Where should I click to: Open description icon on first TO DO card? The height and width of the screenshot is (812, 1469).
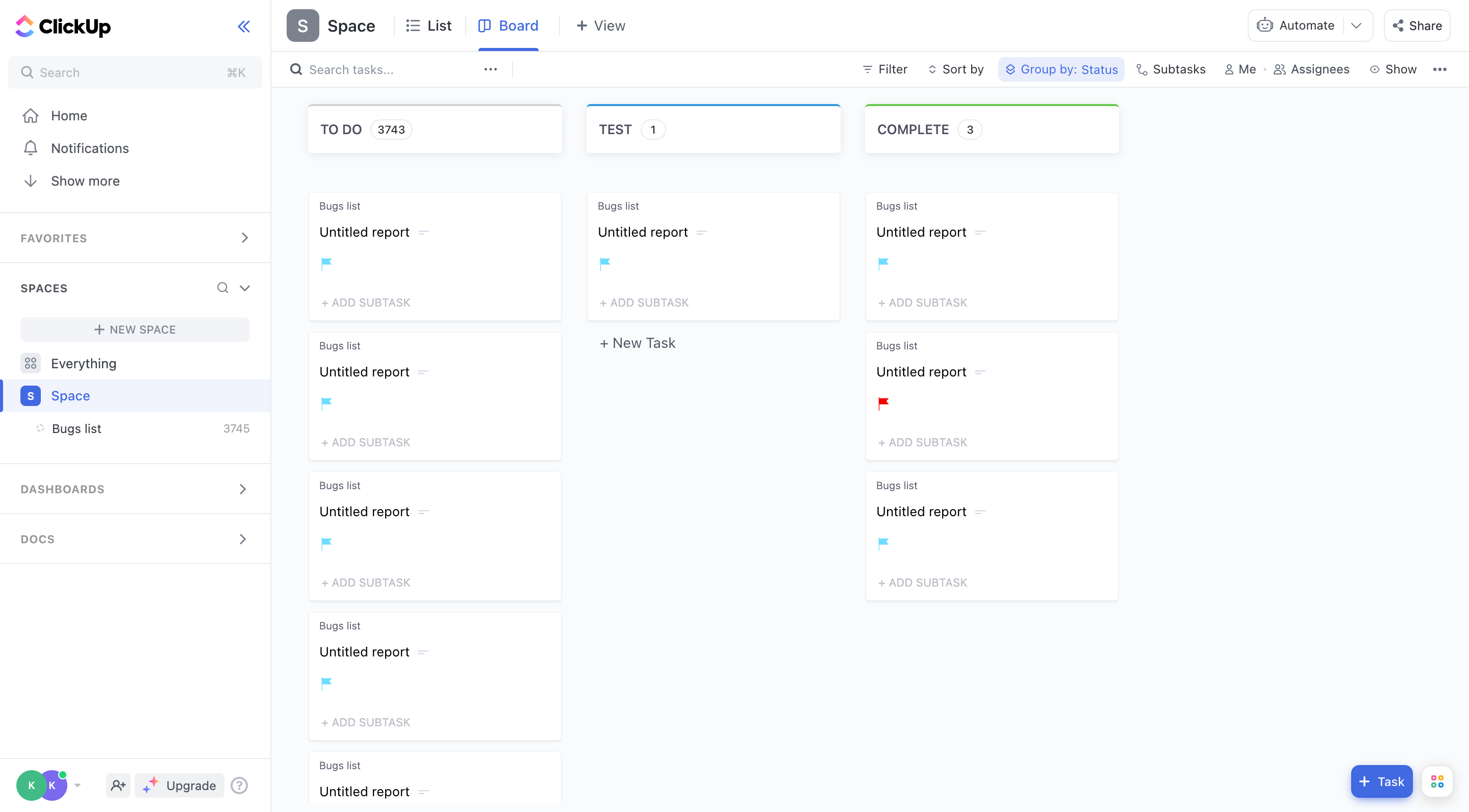[422, 233]
